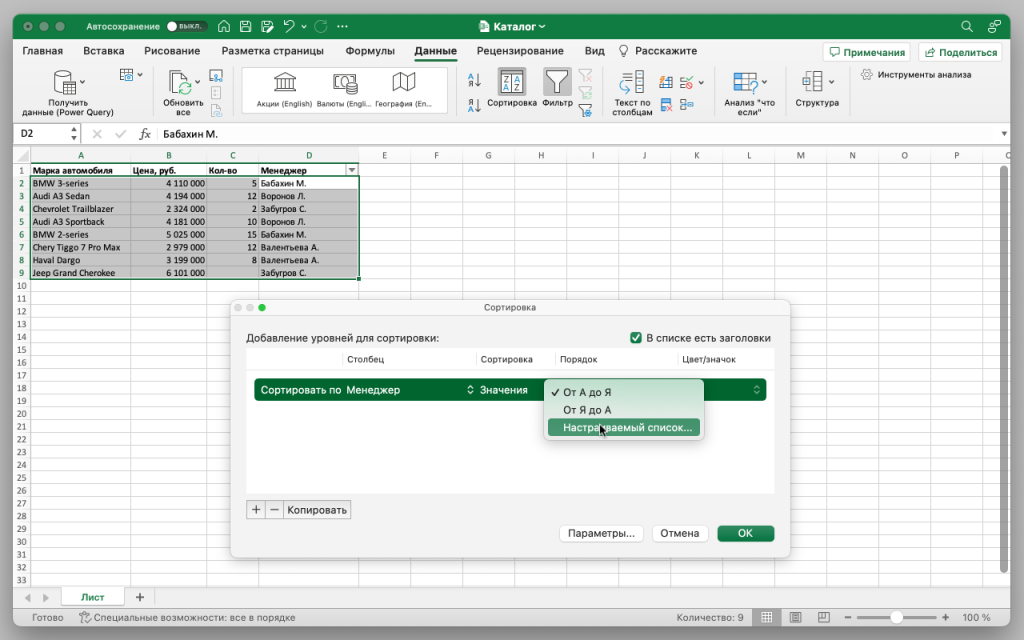Open the Менеджер column filter dropdown
The image size is (1024, 640).
pyautogui.click(x=351, y=170)
